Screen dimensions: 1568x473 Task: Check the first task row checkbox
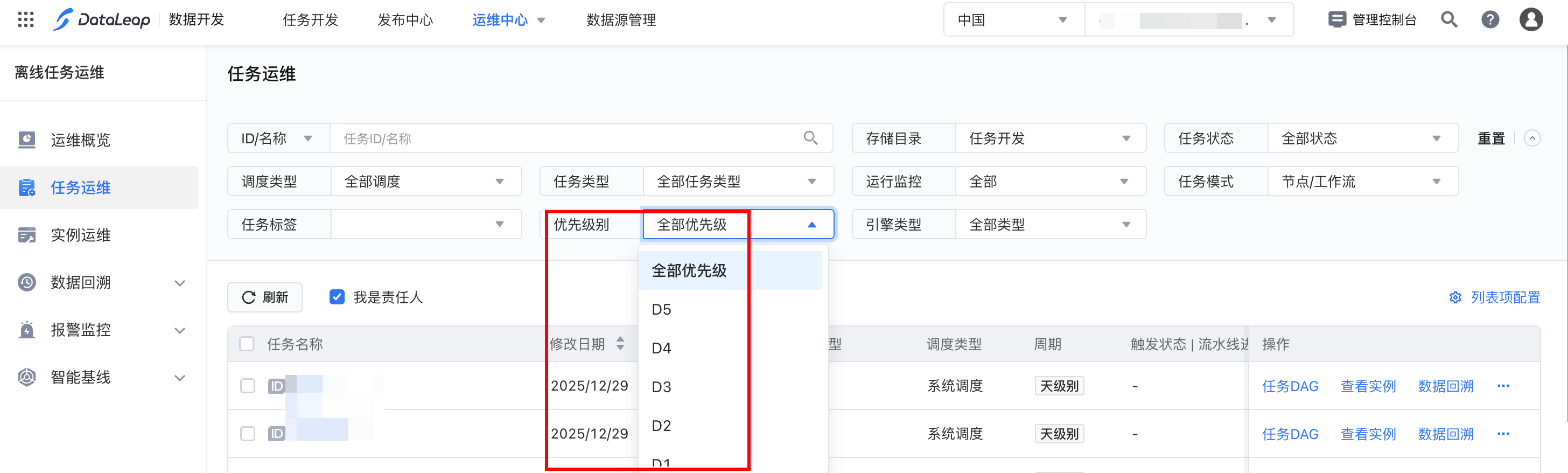pos(247,386)
